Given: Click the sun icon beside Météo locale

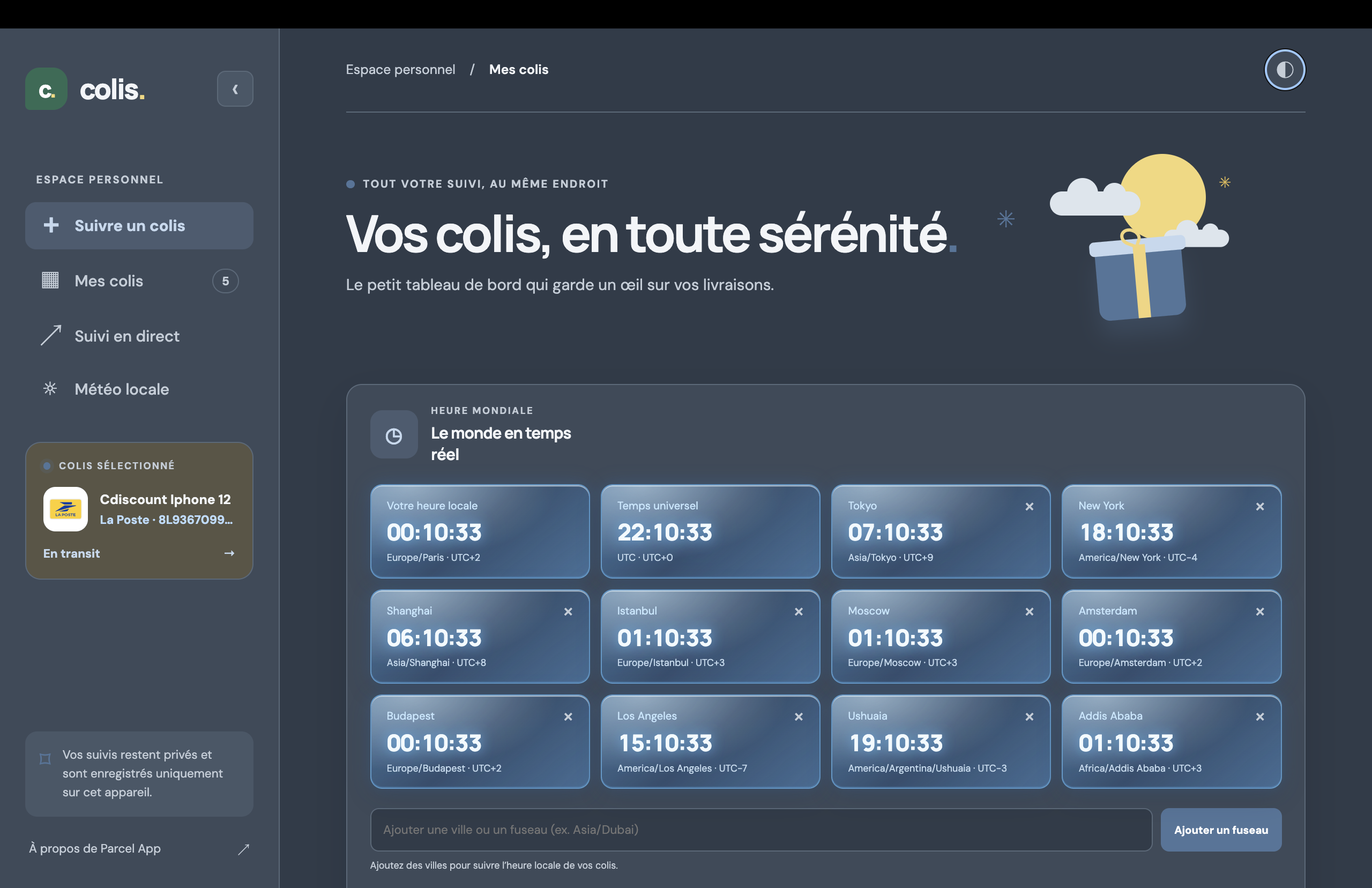Looking at the screenshot, I should click(x=50, y=389).
